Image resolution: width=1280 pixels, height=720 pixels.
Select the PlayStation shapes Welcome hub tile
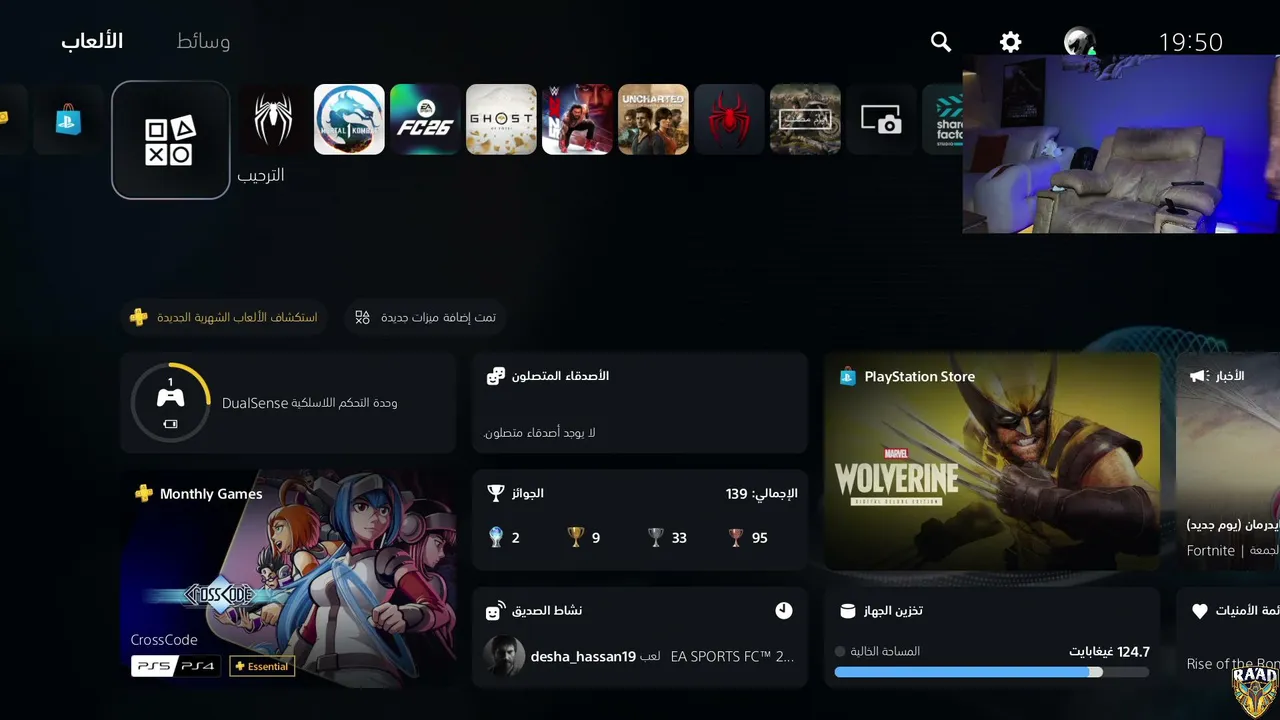tap(171, 140)
